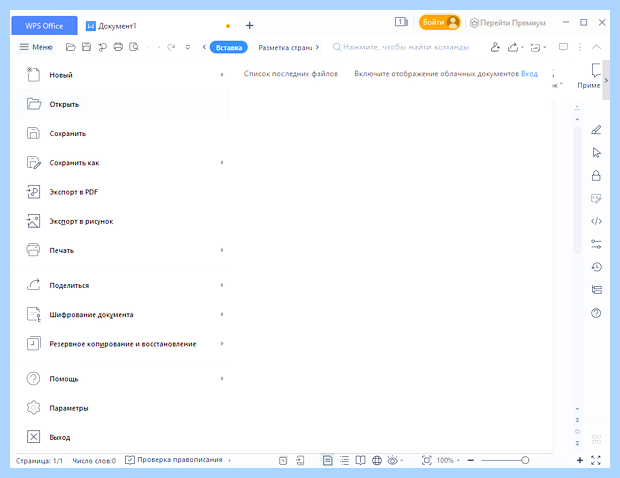The height and width of the screenshot is (478, 620).
Task: Expand the Новый submenu arrow
Action: 222,75
